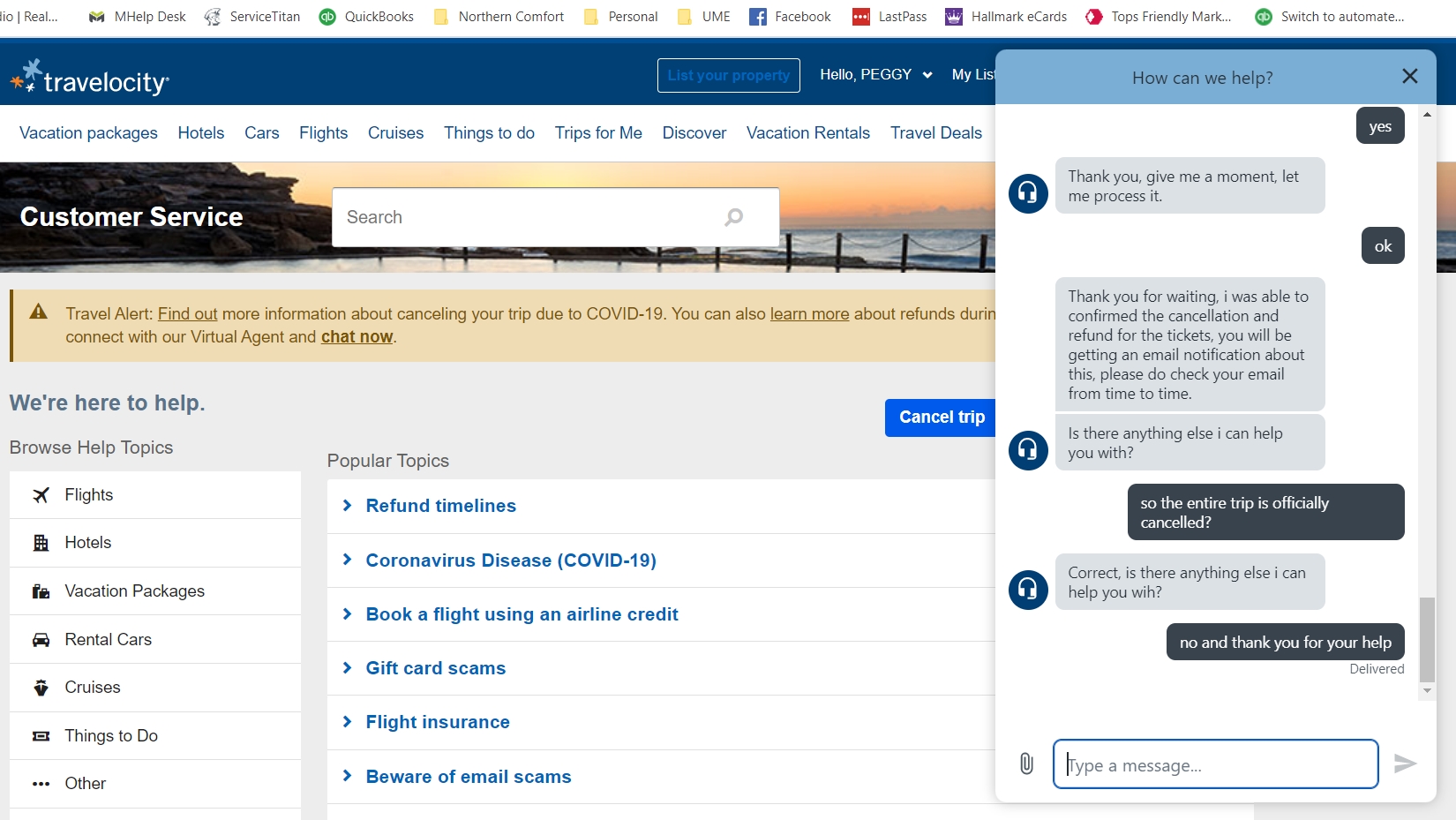
Task: Open Things to do in the navigation
Action: coord(490,133)
